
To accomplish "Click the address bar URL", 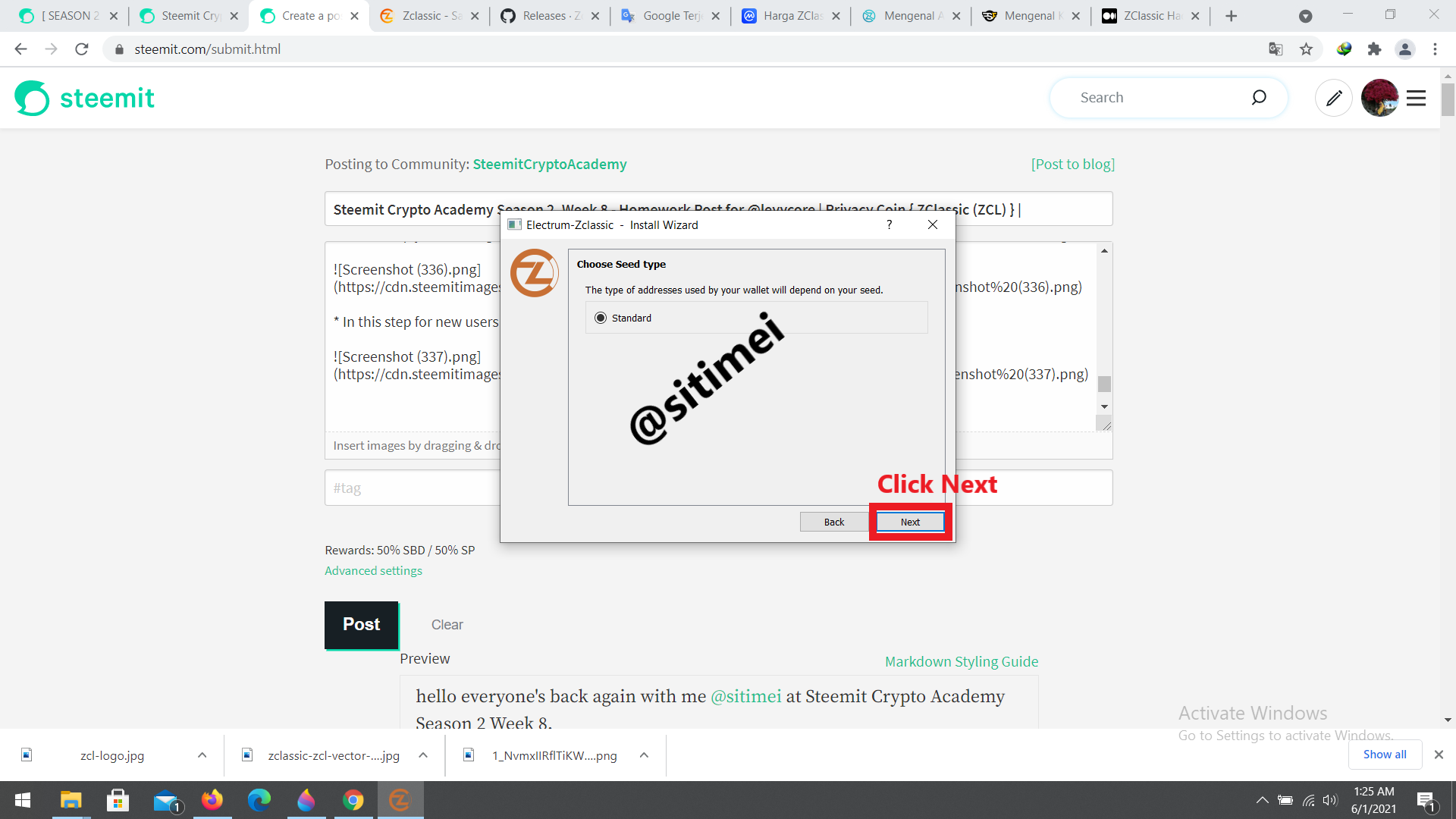I will 207,49.
